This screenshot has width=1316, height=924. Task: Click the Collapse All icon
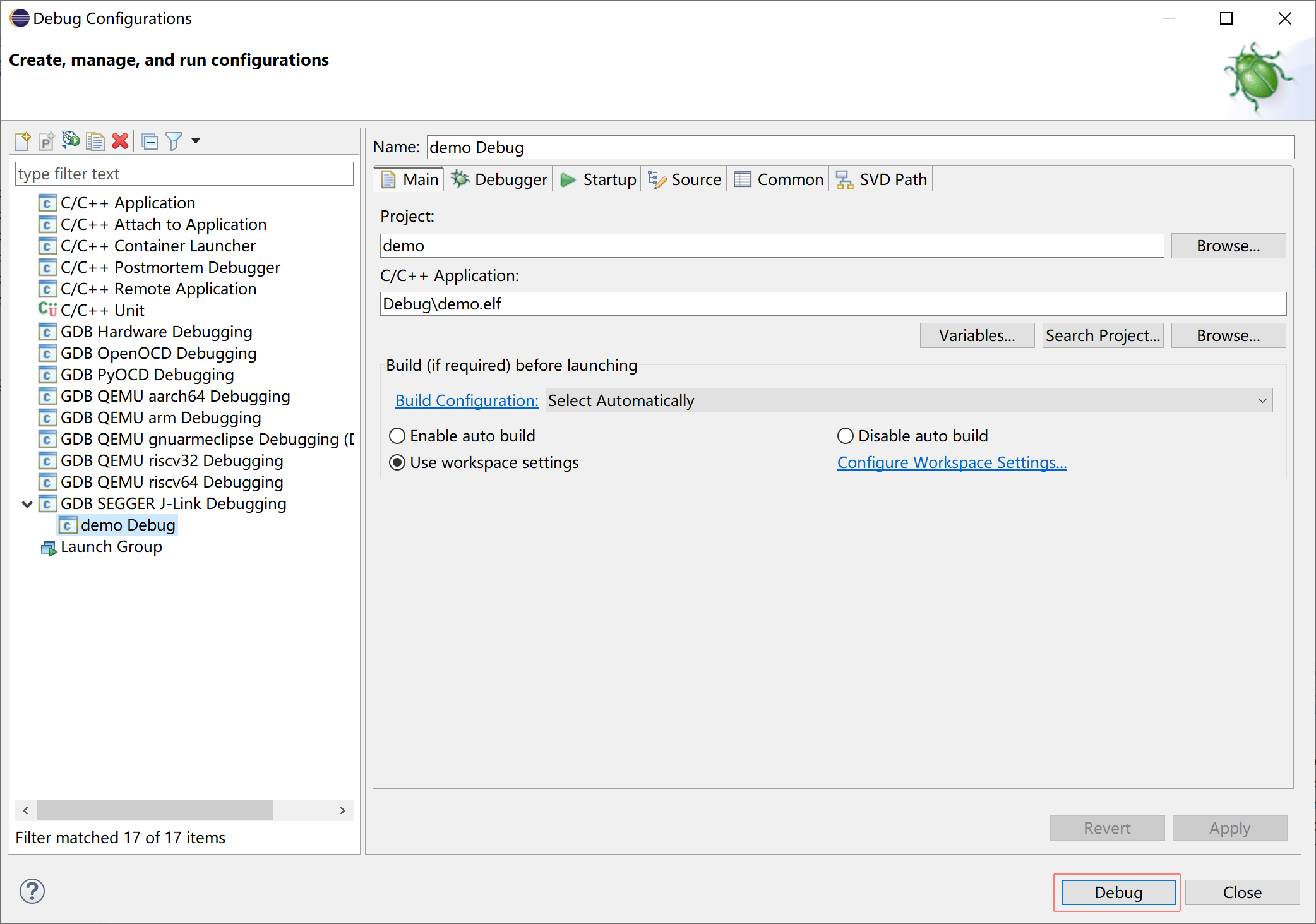click(150, 141)
